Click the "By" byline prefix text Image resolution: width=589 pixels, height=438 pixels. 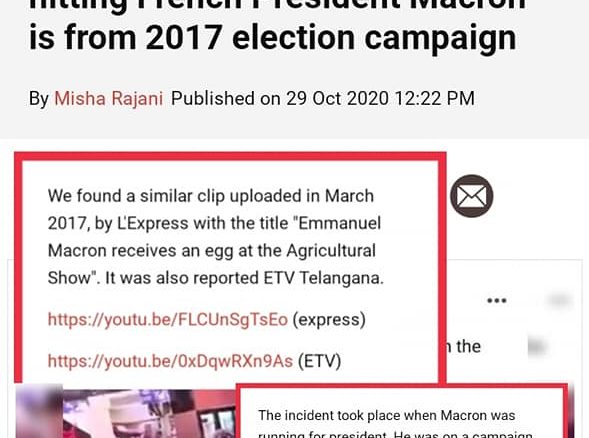pyautogui.click(x=39, y=99)
